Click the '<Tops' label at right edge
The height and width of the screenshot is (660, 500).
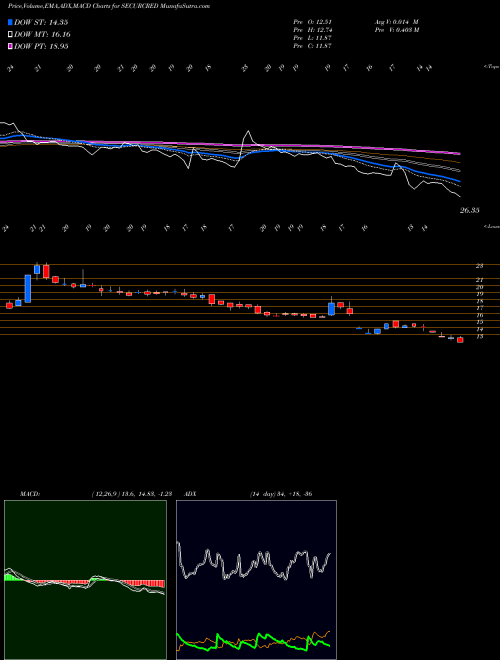491,67
